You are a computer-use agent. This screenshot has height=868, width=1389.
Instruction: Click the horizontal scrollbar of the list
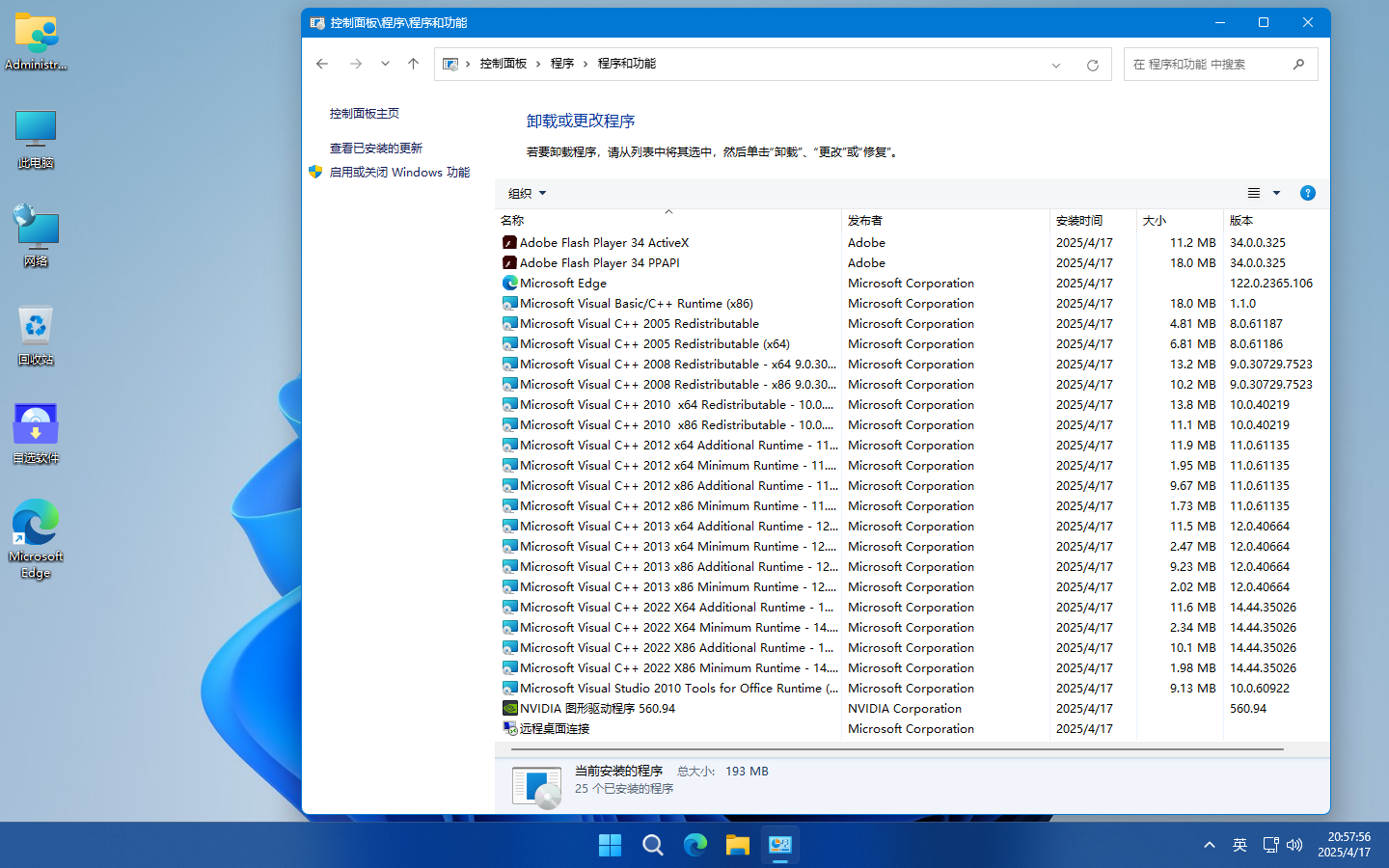click(897, 749)
